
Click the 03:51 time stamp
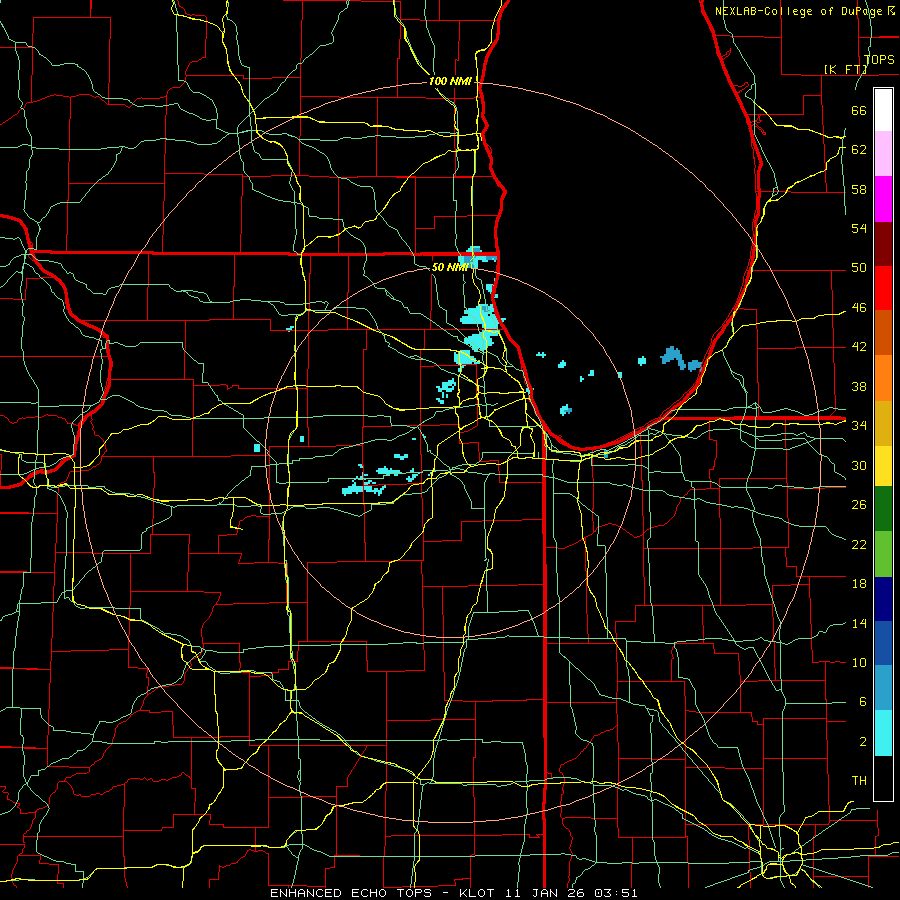615,893
